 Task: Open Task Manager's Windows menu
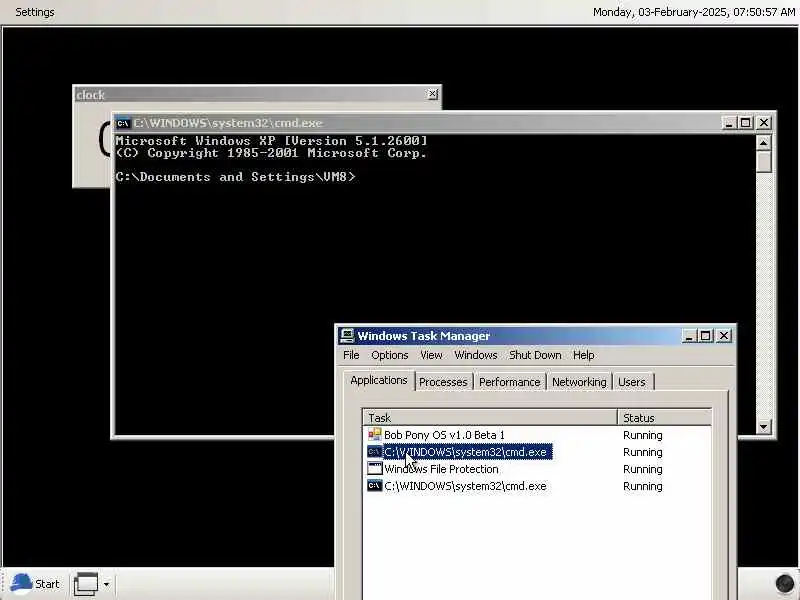click(476, 355)
